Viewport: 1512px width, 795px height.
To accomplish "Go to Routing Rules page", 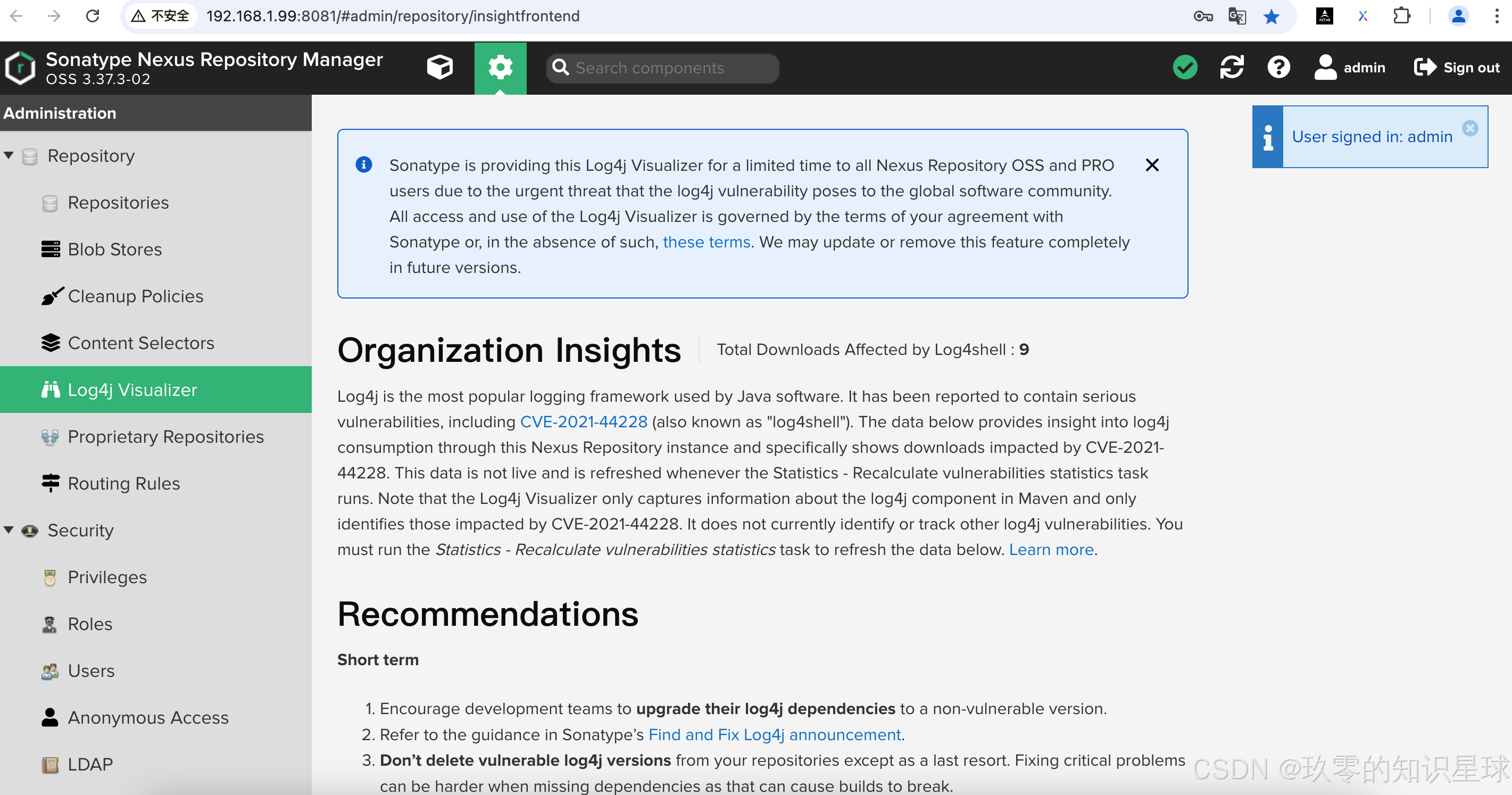I will click(123, 484).
